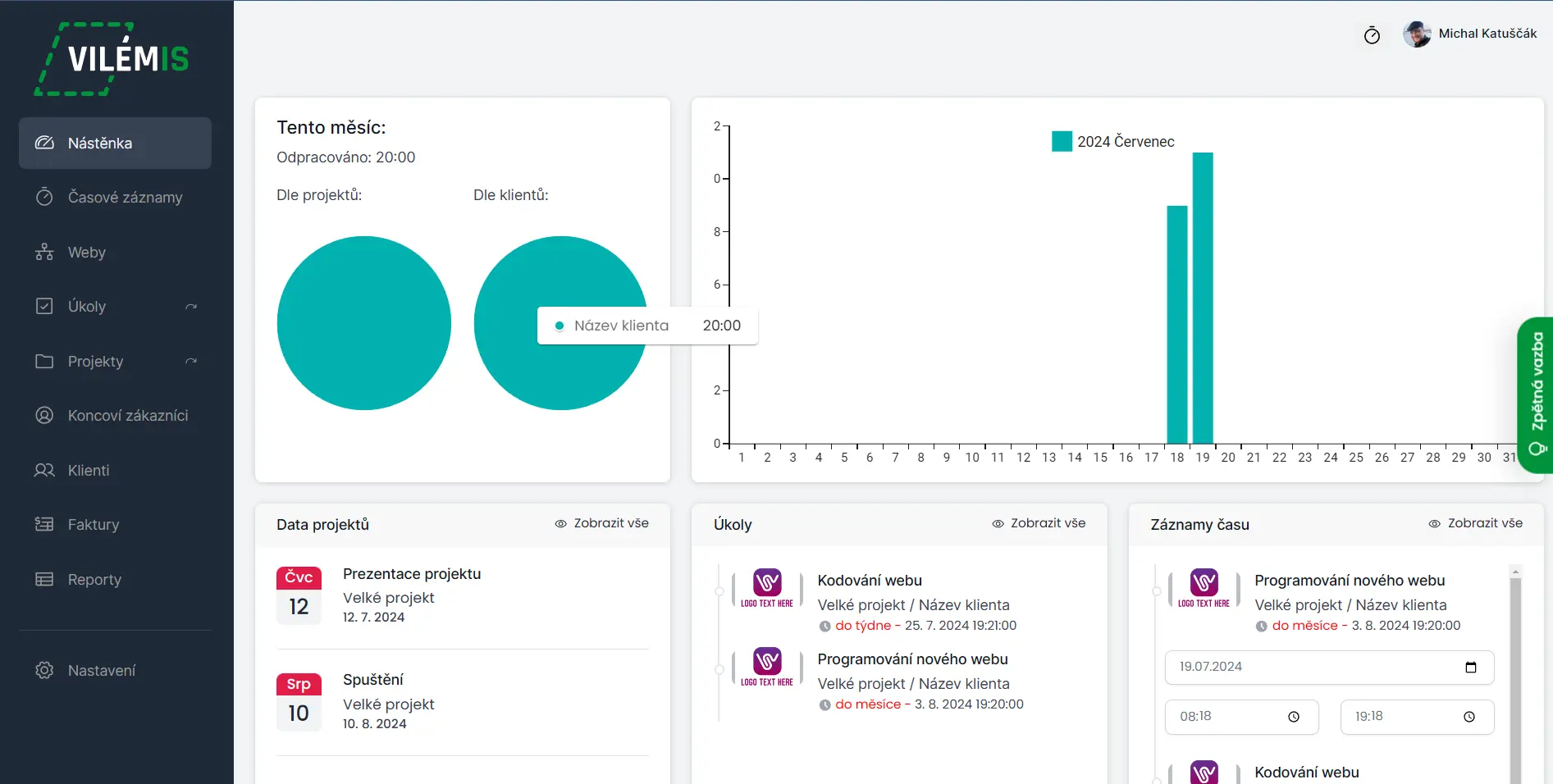The image size is (1553, 784).
Task: Click the 19.07.2024 date input field
Action: pos(1329,667)
